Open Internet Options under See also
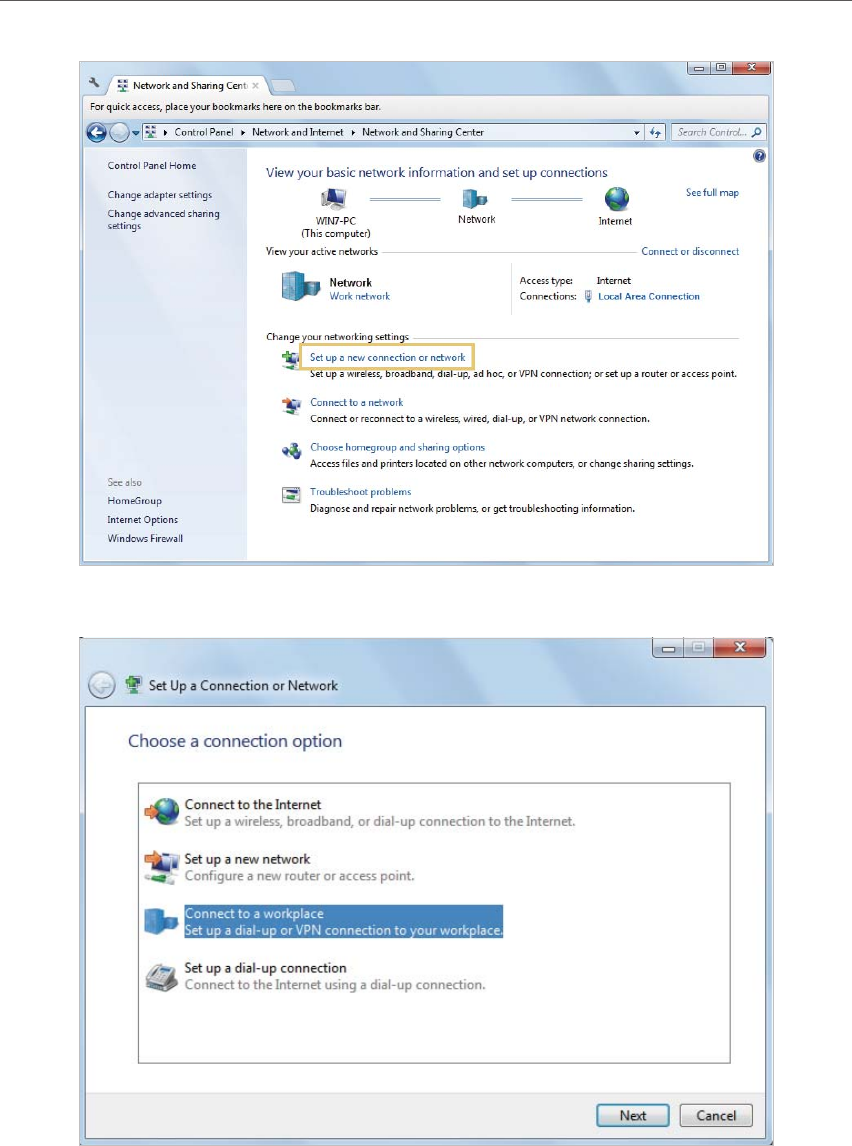The image size is (852, 1146). pyautogui.click(x=142, y=520)
